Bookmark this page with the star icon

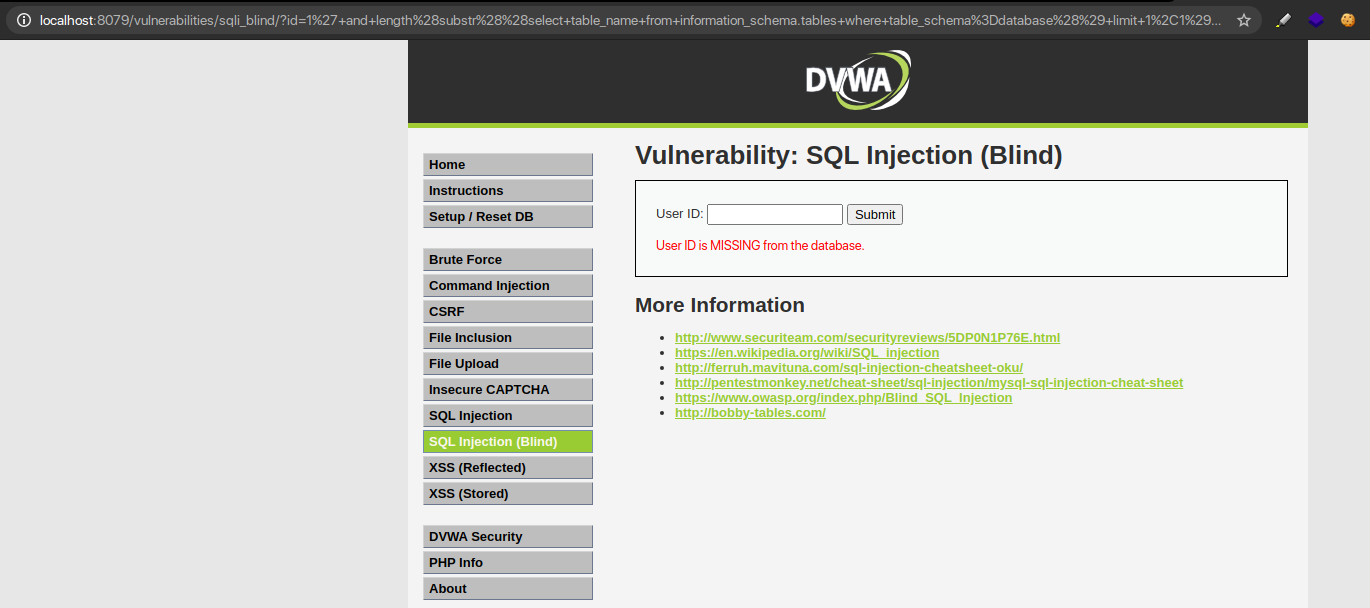[1244, 20]
